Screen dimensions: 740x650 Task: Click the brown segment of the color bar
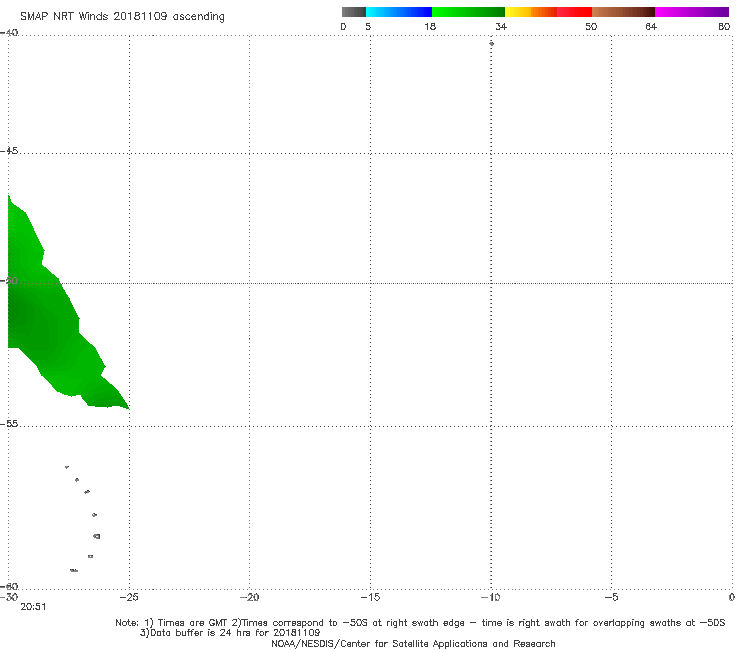click(623, 12)
